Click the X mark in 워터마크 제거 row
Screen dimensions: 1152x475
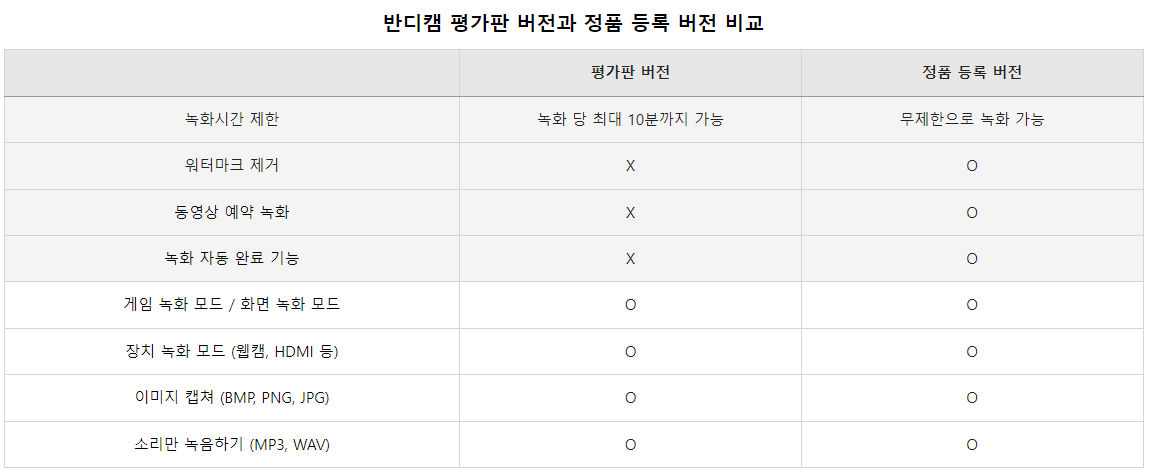pos(630,166)
